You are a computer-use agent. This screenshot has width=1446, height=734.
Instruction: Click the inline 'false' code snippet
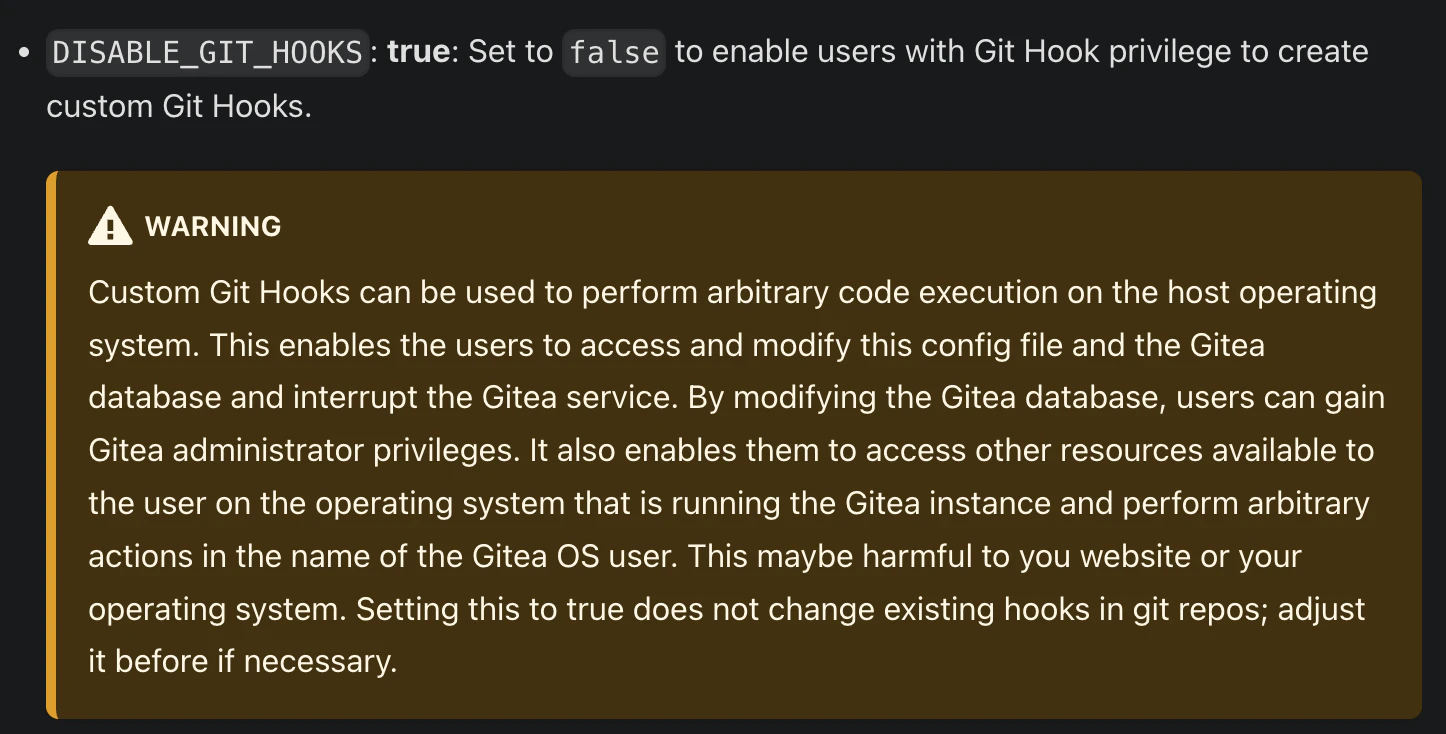(x=614, y=52)
